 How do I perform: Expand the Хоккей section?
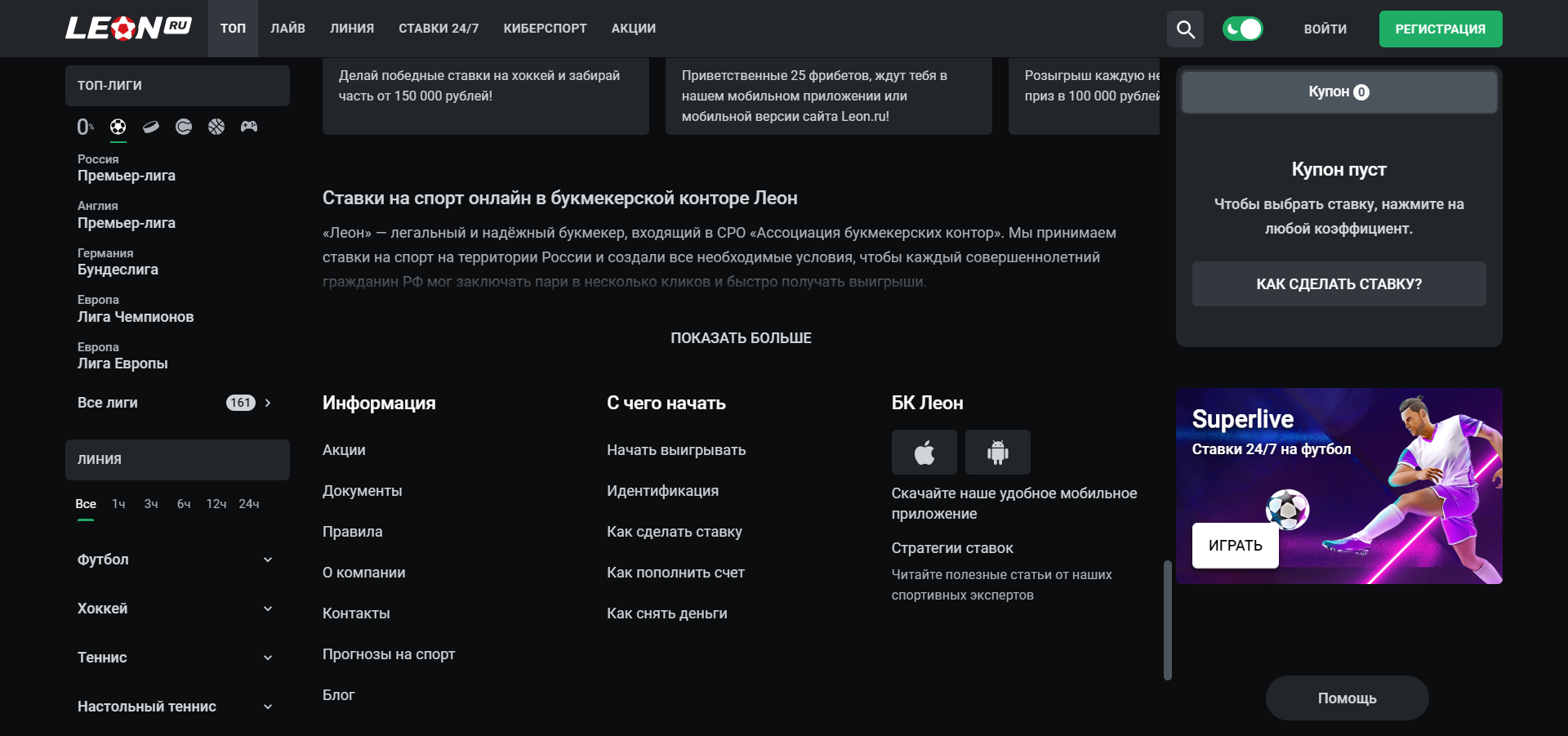click(x=177, y=609)
